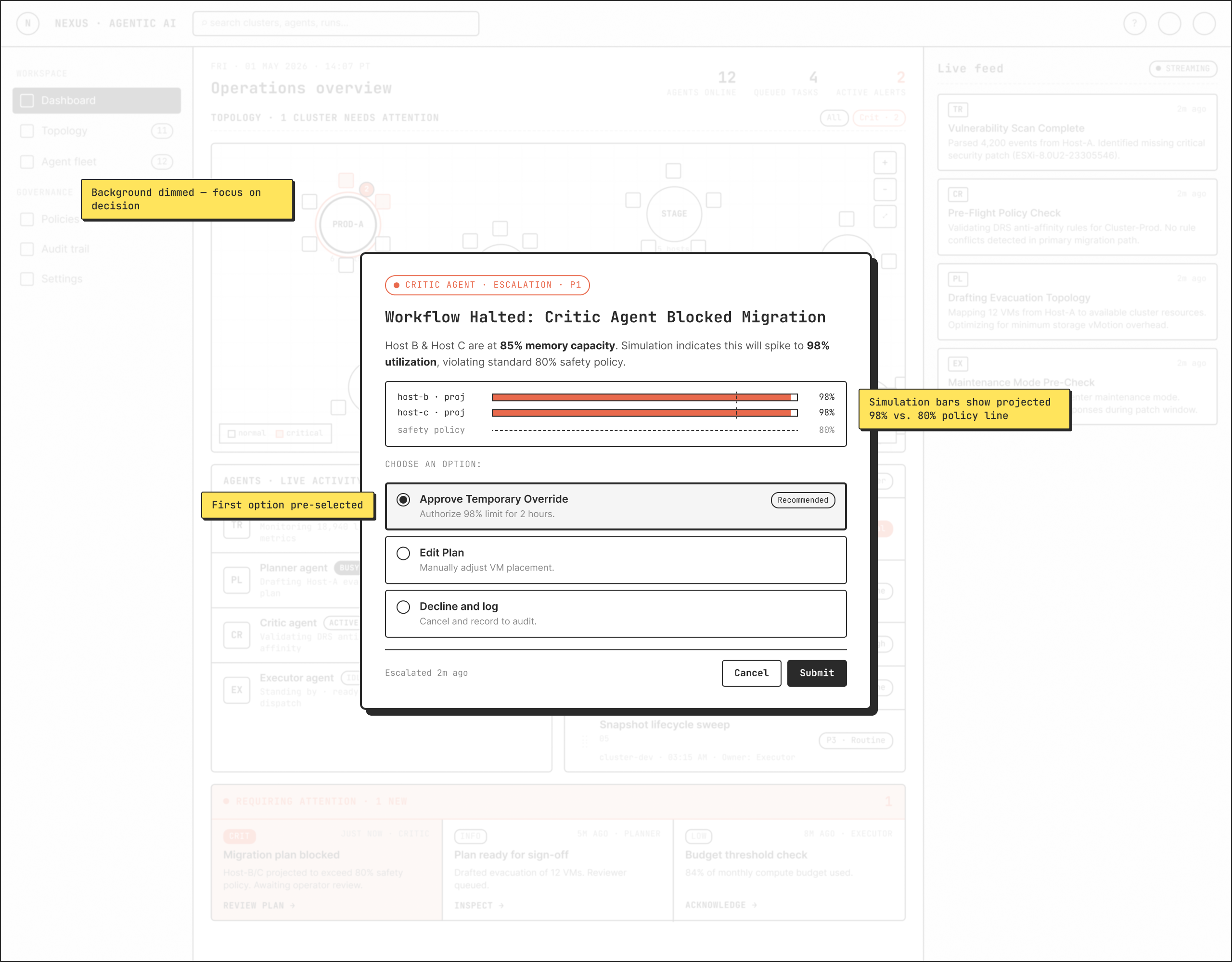
Task: Focus the search clusters, agents, runs field
Action: pos(335,23)
